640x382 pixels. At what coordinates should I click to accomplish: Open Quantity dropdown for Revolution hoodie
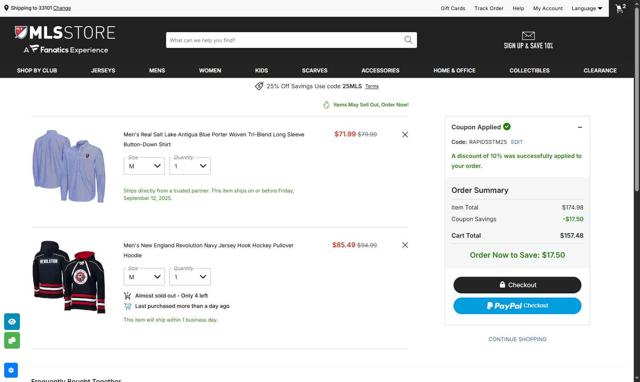pos(190,277)
